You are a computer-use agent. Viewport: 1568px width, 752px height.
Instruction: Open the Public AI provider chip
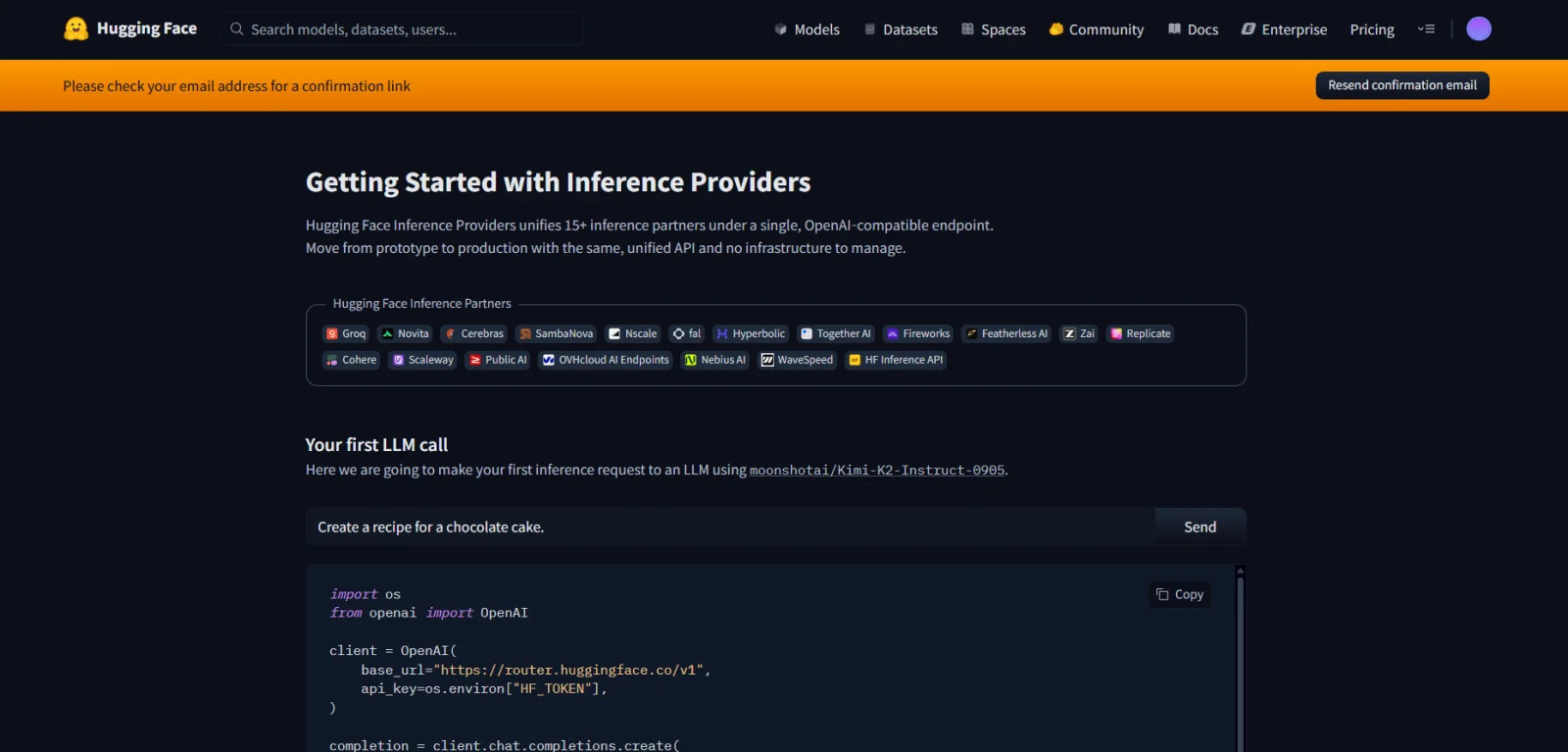(498, 360)
